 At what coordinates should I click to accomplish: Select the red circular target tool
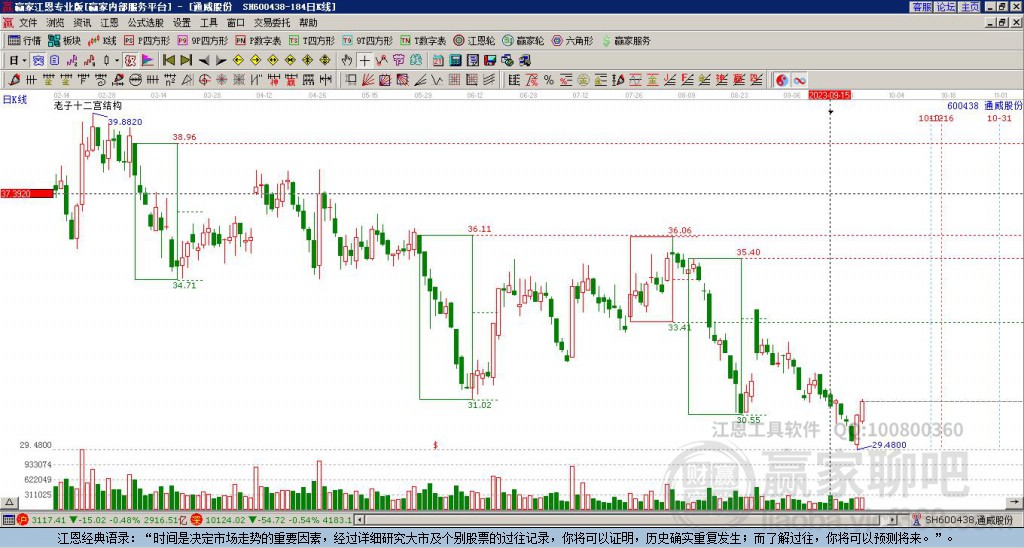[x=204, y=80]
